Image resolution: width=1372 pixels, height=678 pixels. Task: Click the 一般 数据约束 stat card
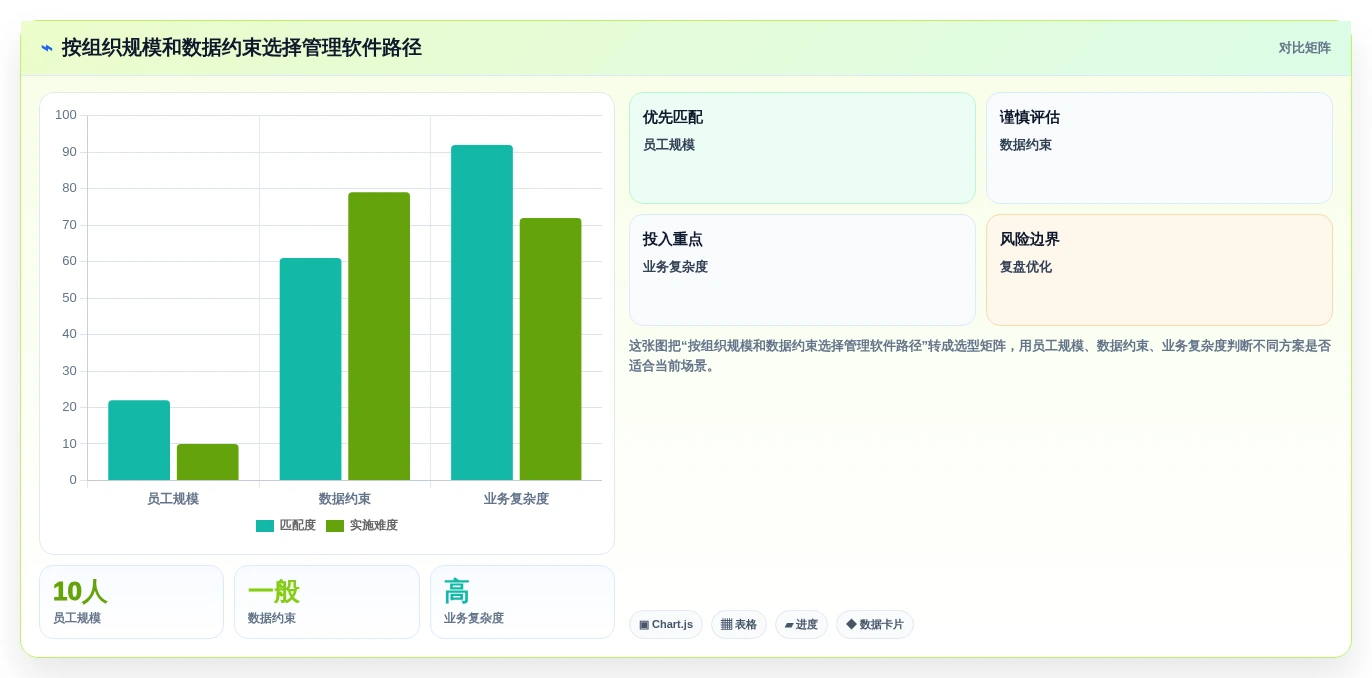click(327, 602)
